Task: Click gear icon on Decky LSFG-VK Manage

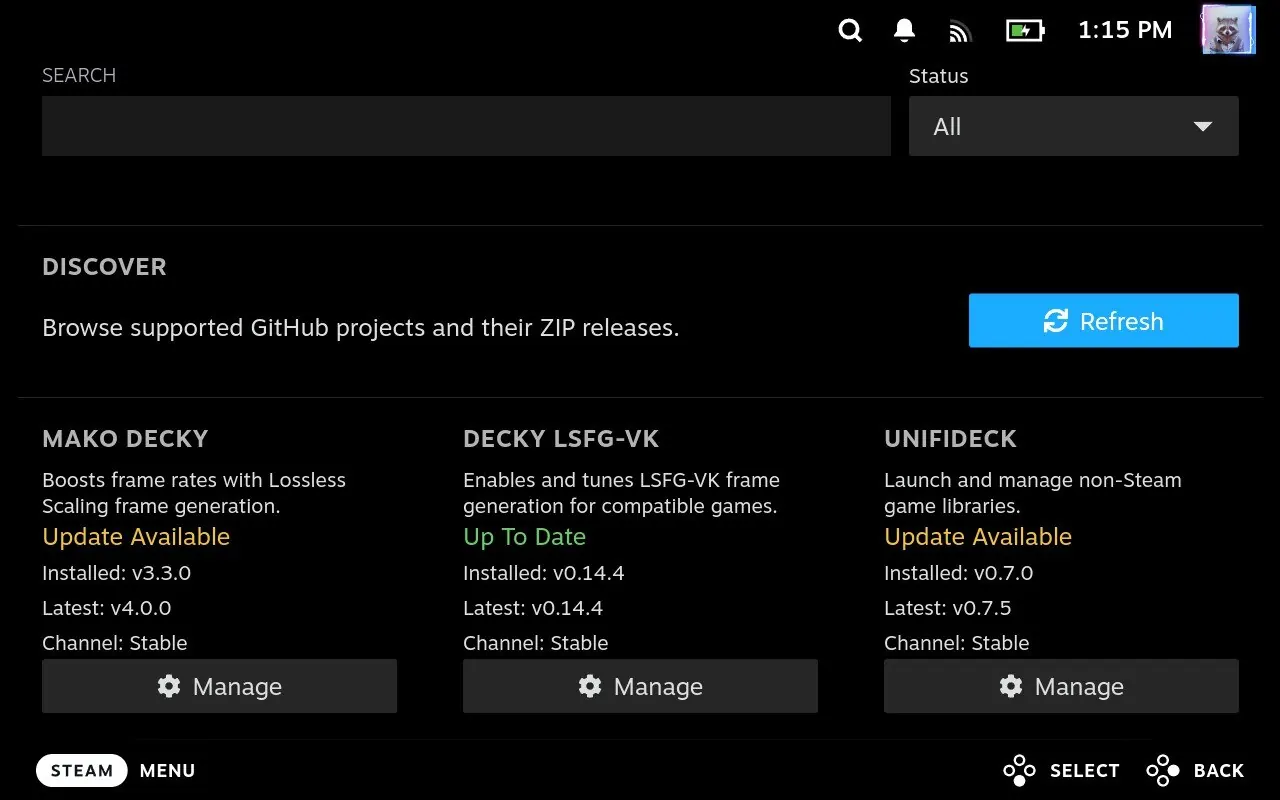Action: 590,686
